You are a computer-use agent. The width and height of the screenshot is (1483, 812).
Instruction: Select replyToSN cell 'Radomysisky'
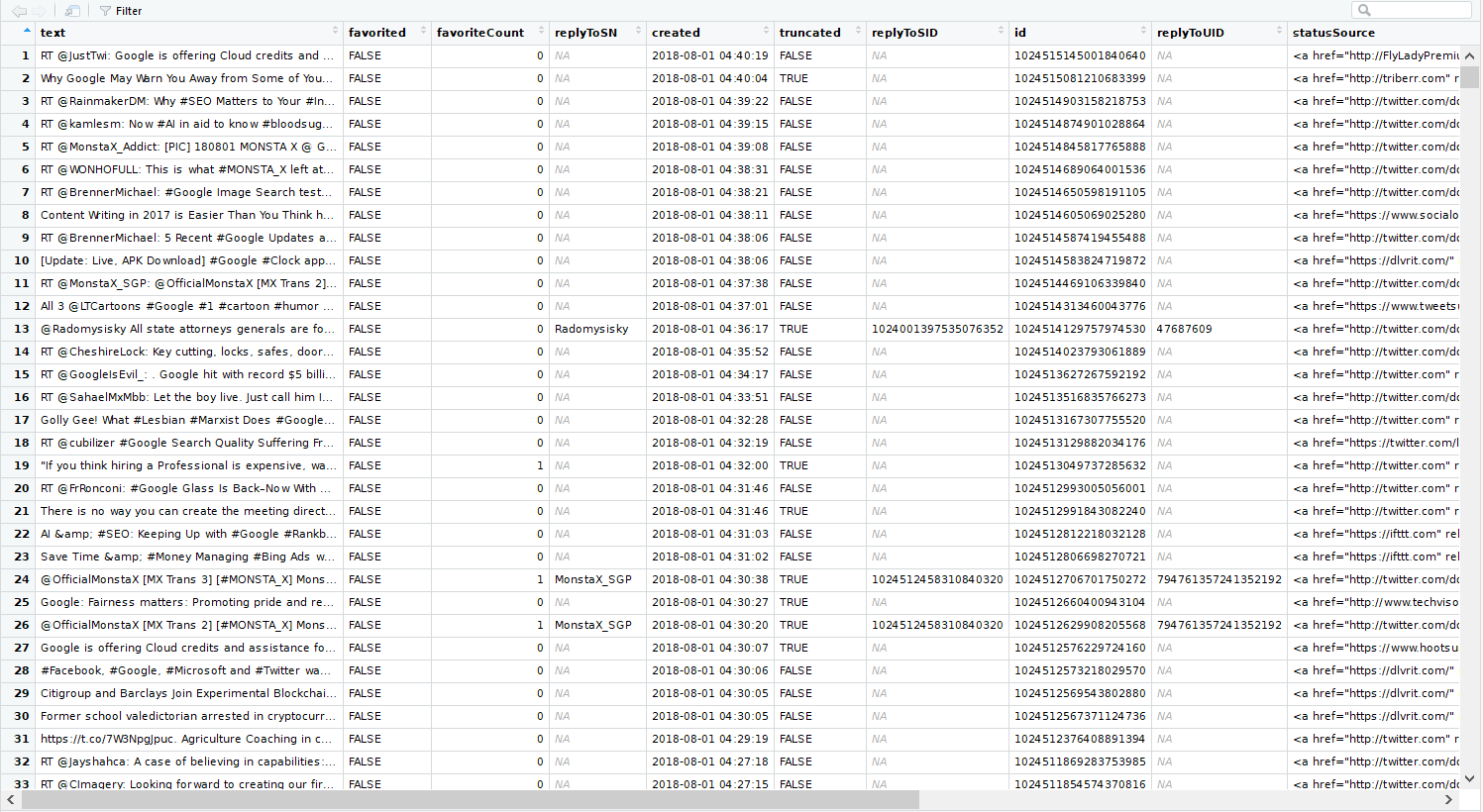(598, 329)
